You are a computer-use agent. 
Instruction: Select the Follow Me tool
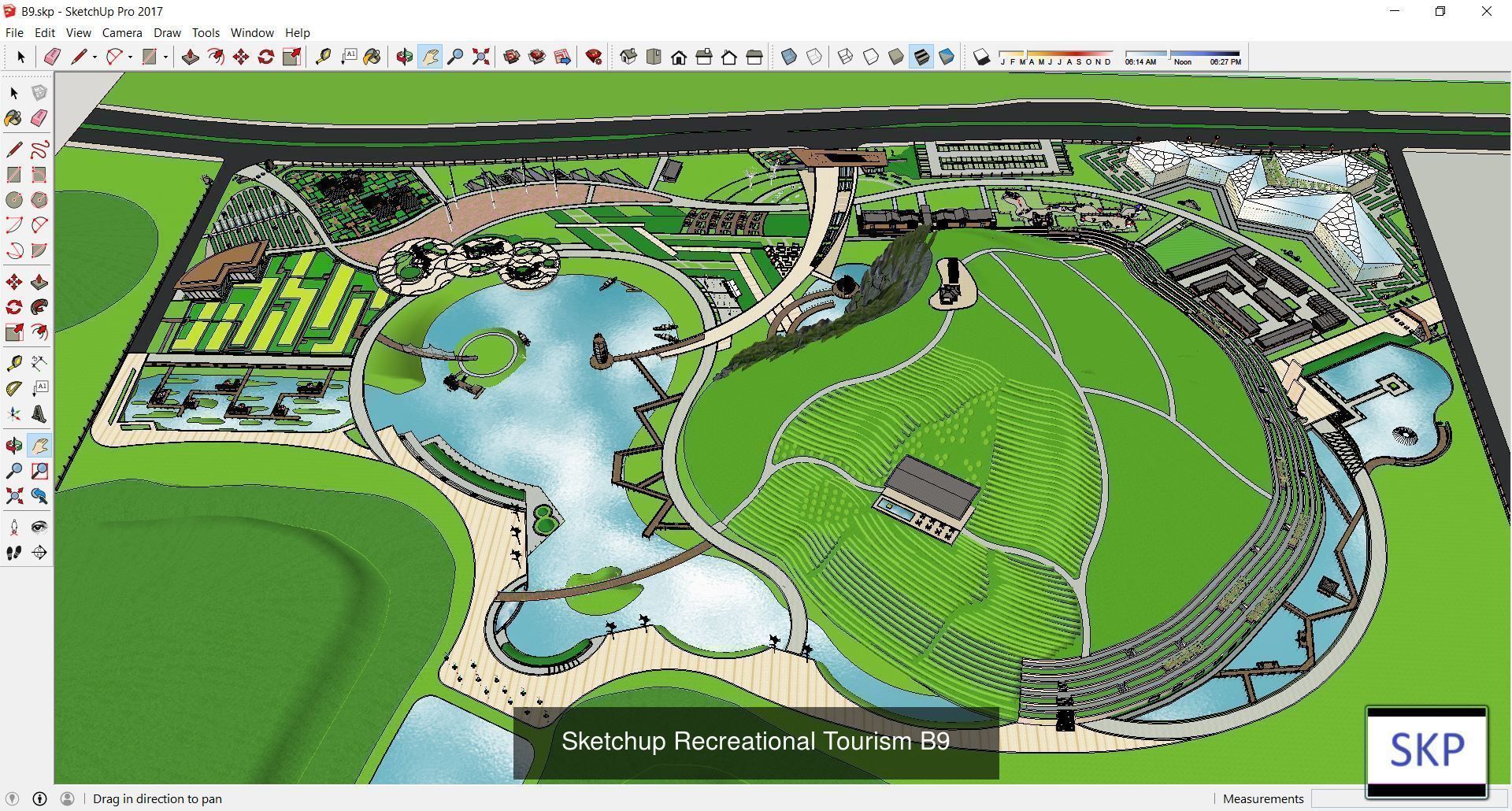click(x=39, y=307)
